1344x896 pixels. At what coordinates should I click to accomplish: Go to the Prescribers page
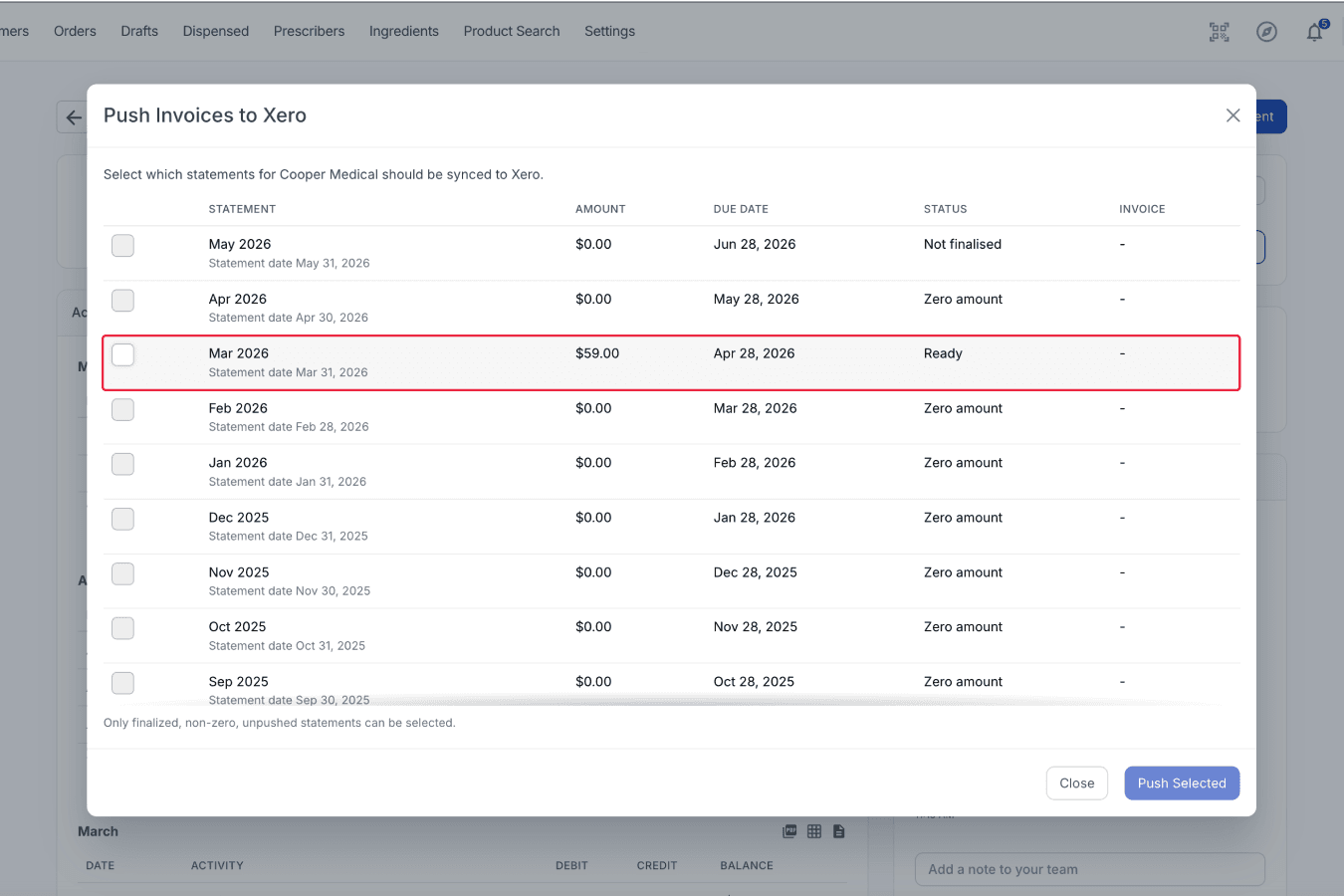309,31
